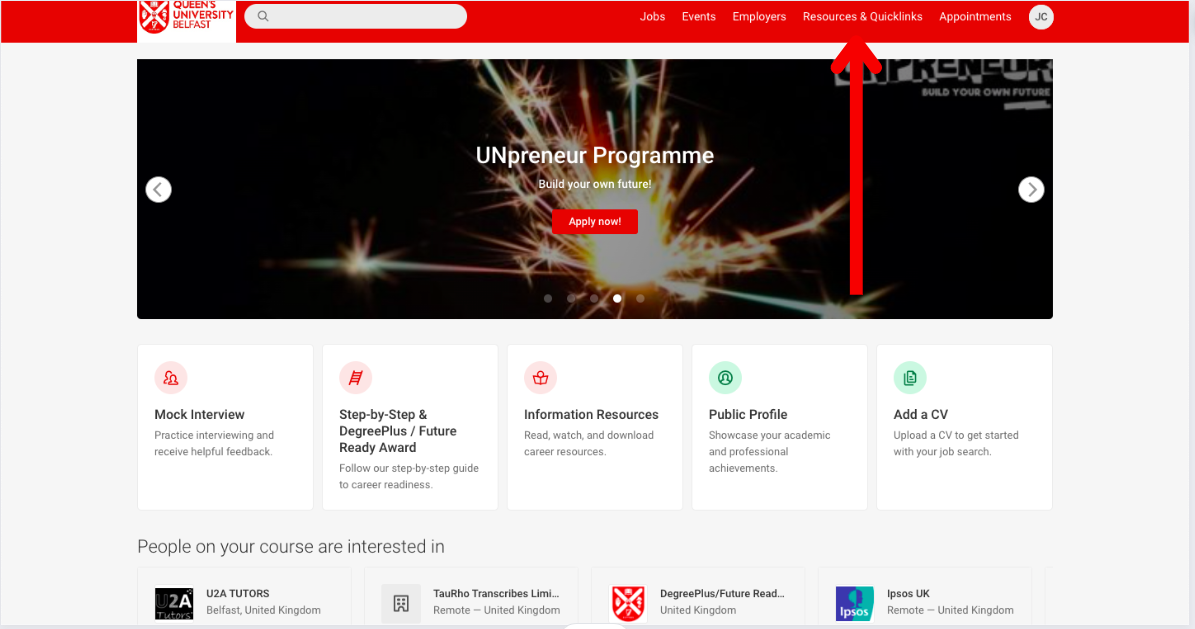The width and height of the screenshot is (1195, 629).
Task: Open Resources & Quicklinks menu
Action: [862, 17]
